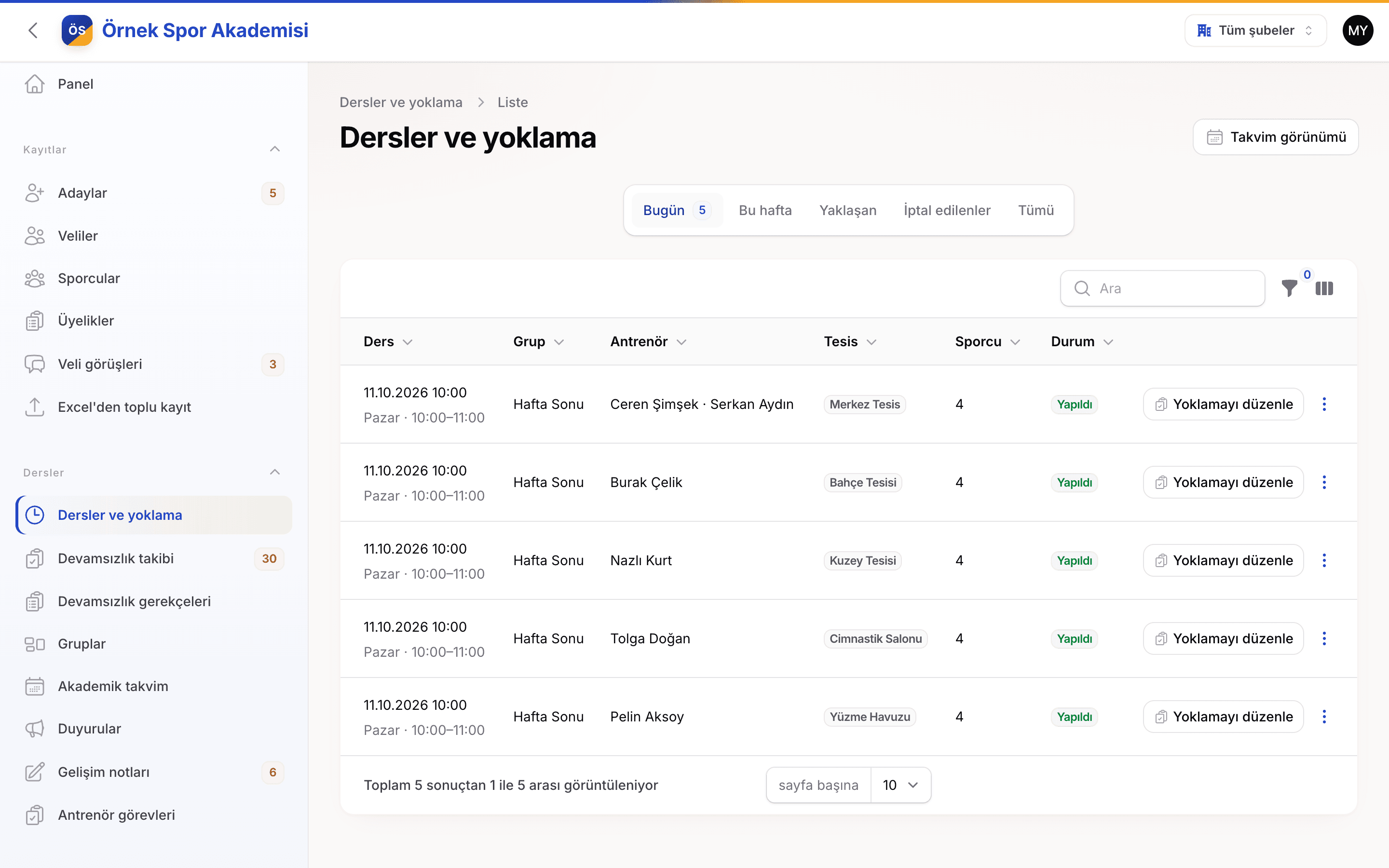The image size is (1389, 868).
Task: Click Yoklamayı düzenle for Nazlı Kurt's lesson
Action: point(1223,560)
